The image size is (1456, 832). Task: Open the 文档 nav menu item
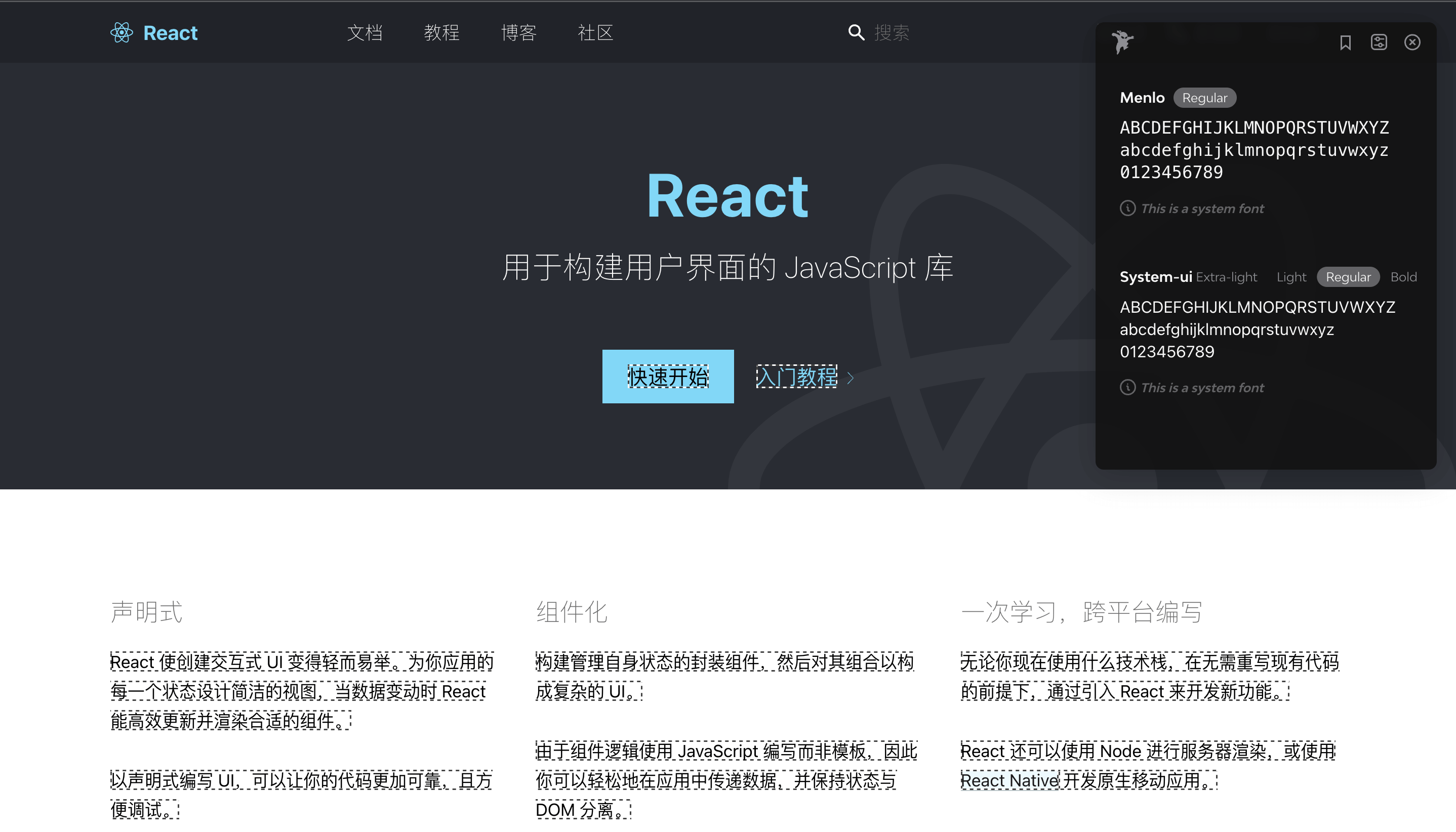coord(365,32)
